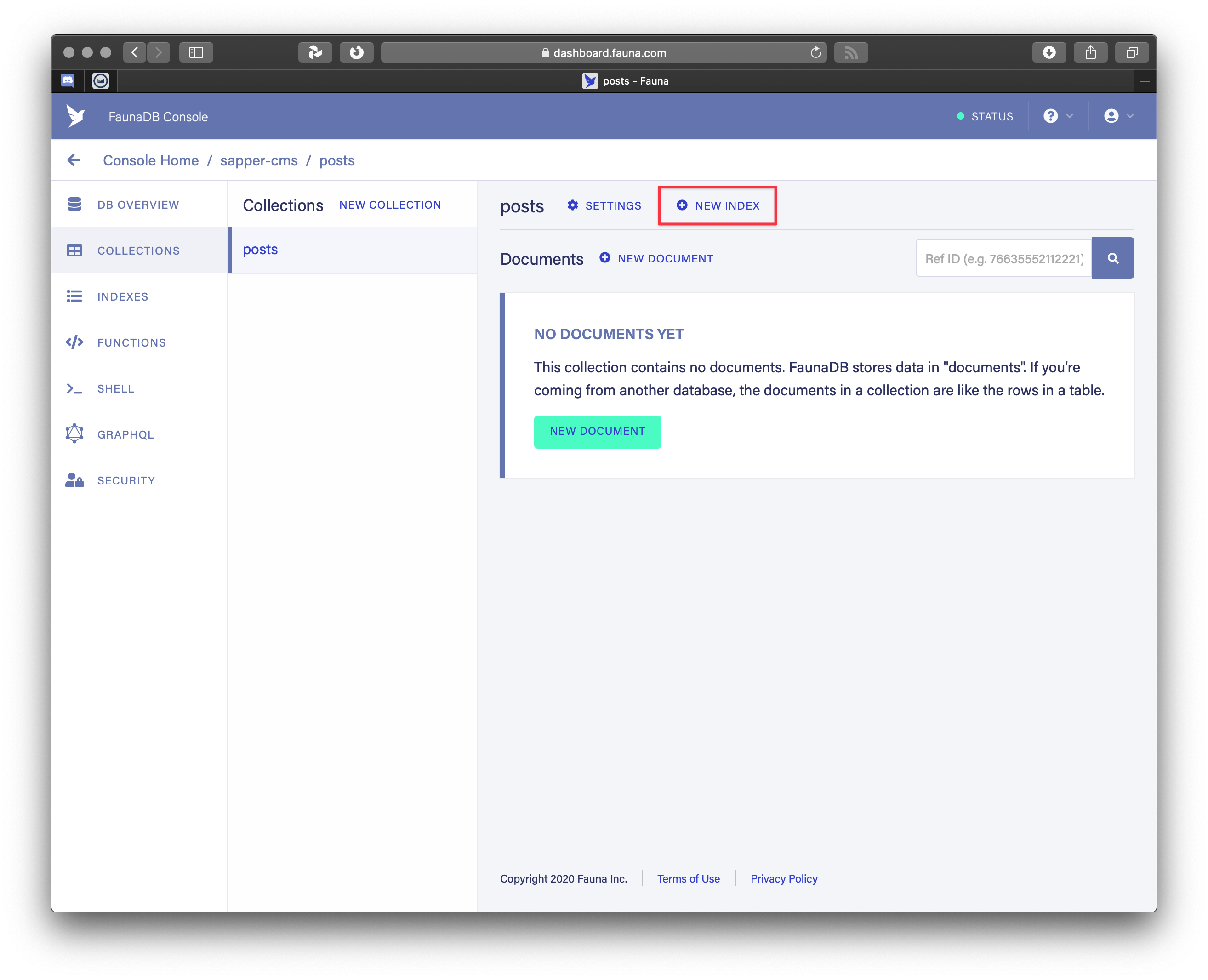Click the Security user-lock icon in sidebar
1208x980 pixels.
tap(74, 480)
